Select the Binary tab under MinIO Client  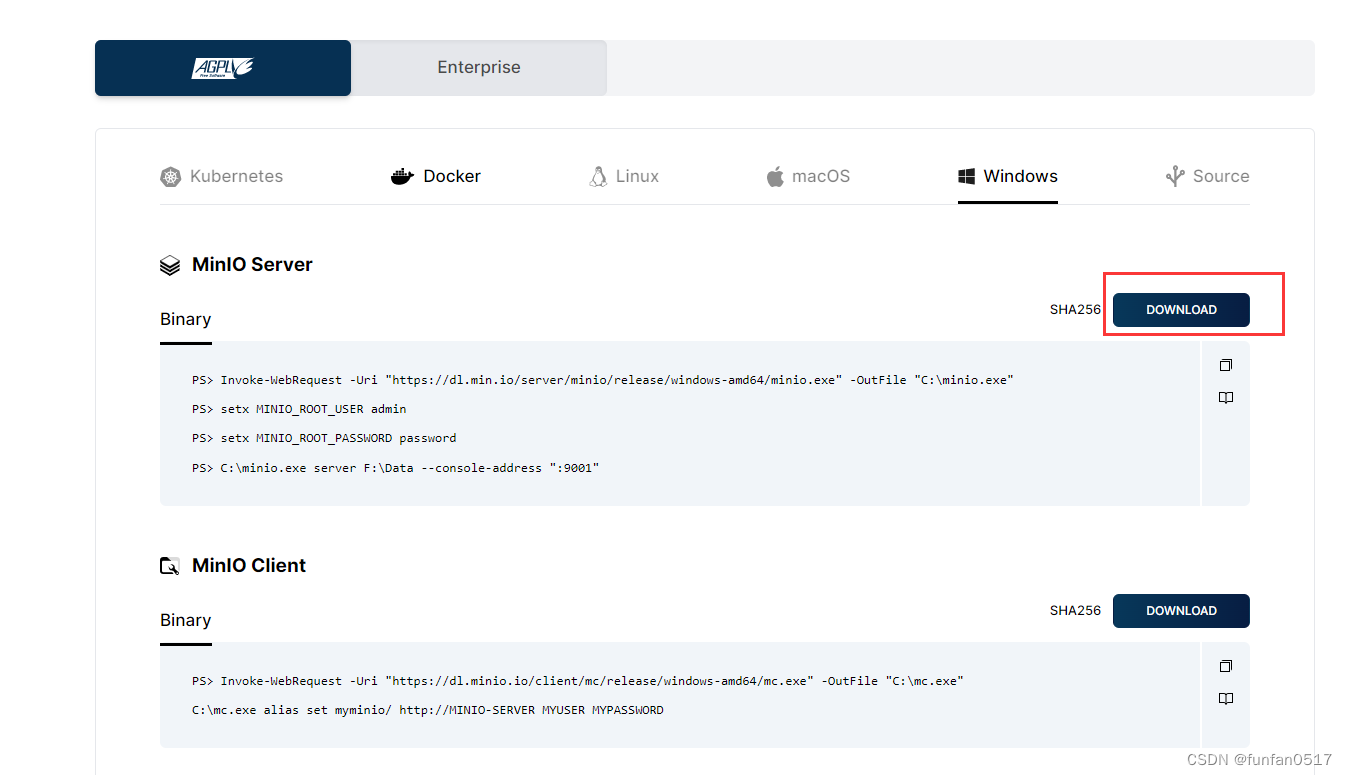[x=186, y=621]
